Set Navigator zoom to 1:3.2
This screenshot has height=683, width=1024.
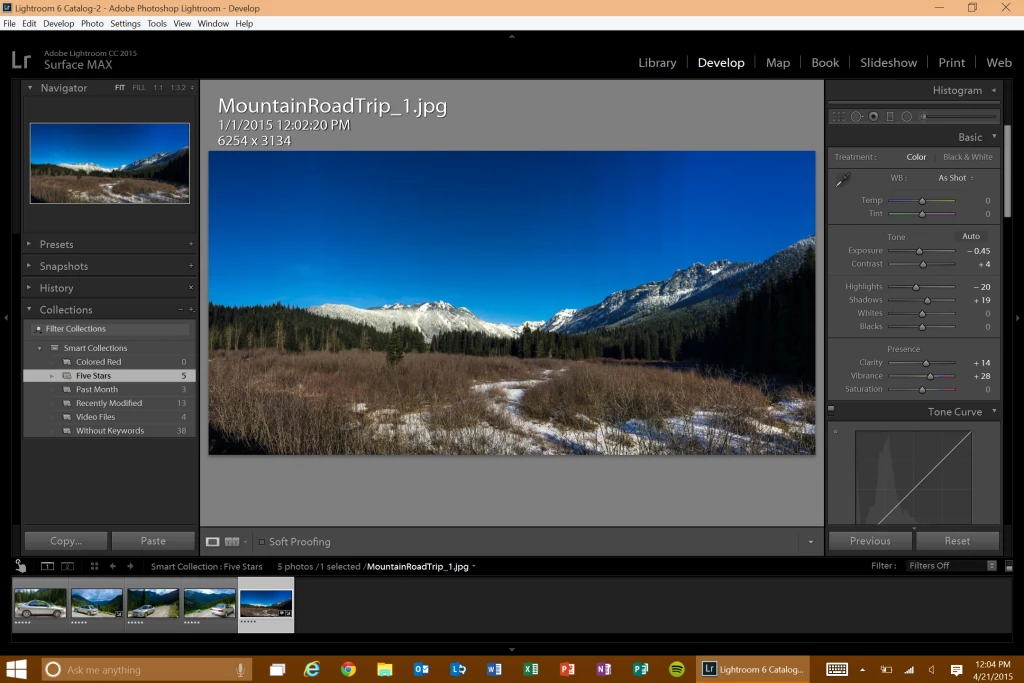(178, 87)
